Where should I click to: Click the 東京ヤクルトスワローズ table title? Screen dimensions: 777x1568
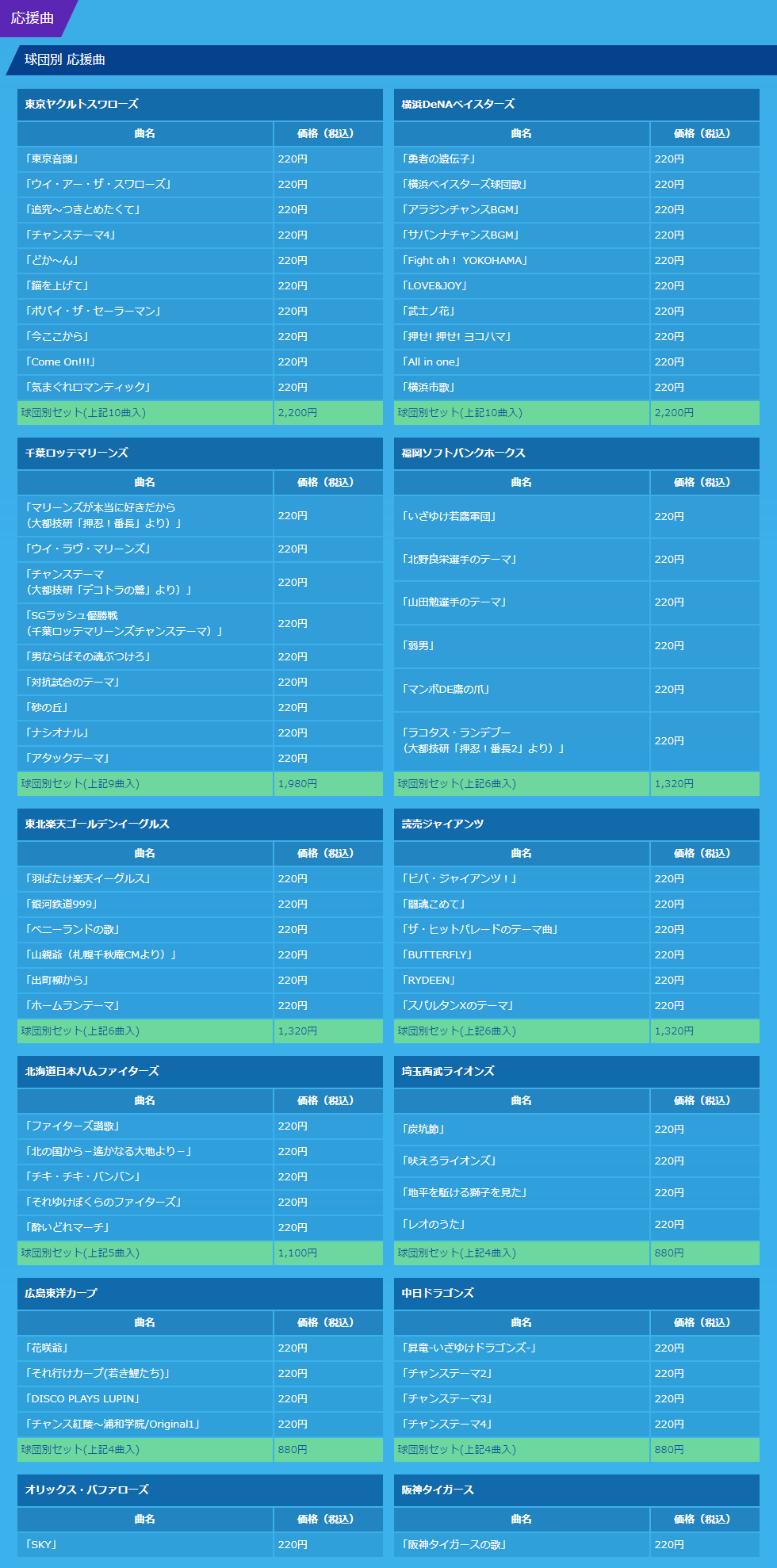pyautogui.click(x=200, y=105)
